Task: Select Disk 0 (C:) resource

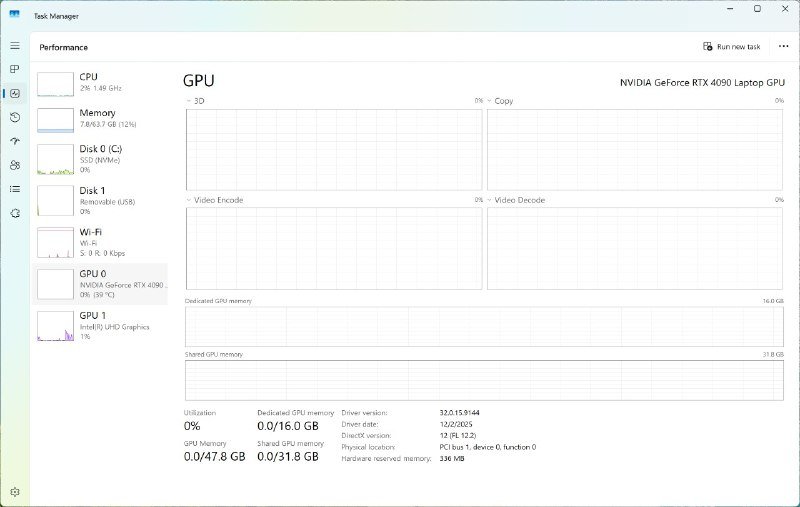Action: tap(102, 159)
